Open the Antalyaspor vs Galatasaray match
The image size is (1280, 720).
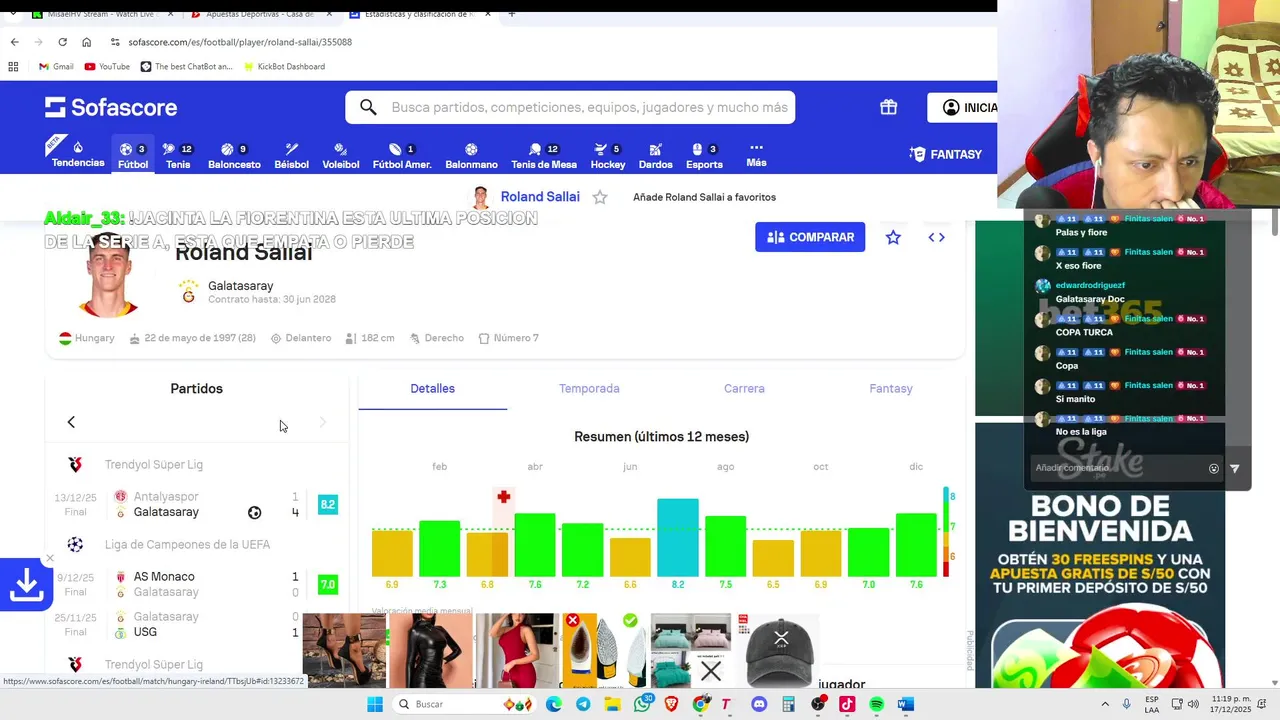[196, 504]
